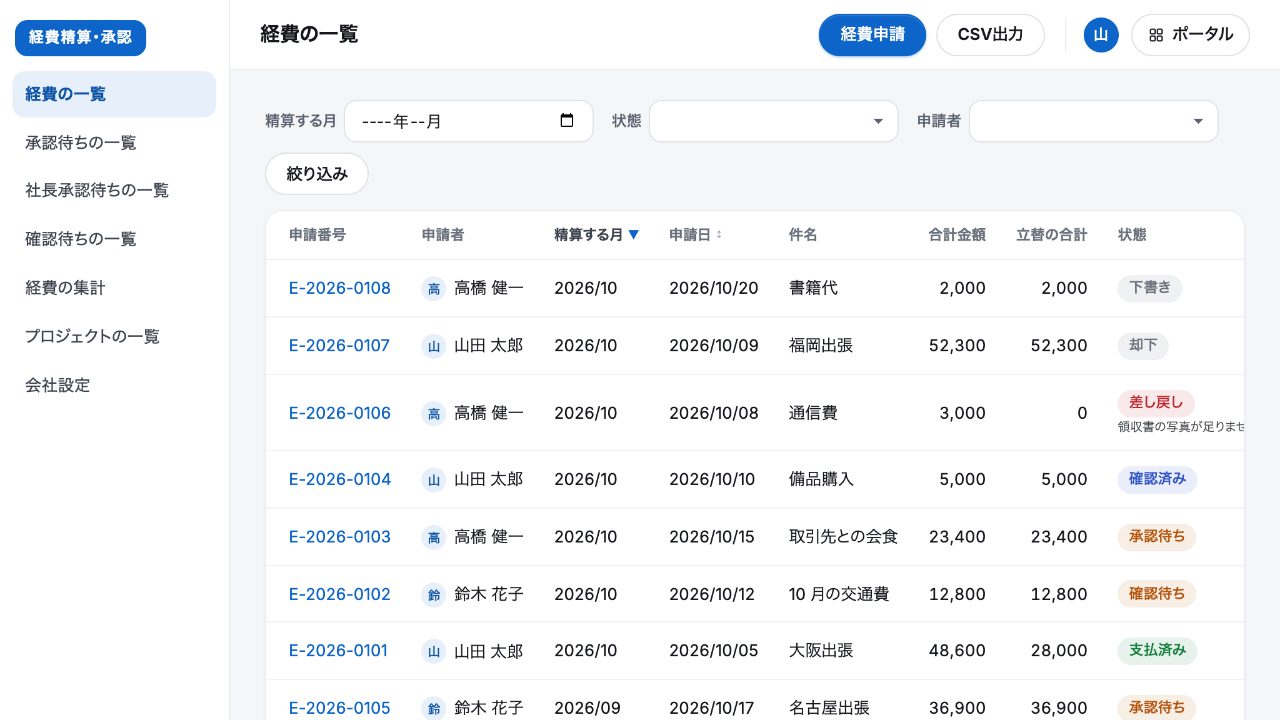Viewport: 1280px width, 720px height.
Task: Click the 精算する月 month input field
Action: pos(469,121)
